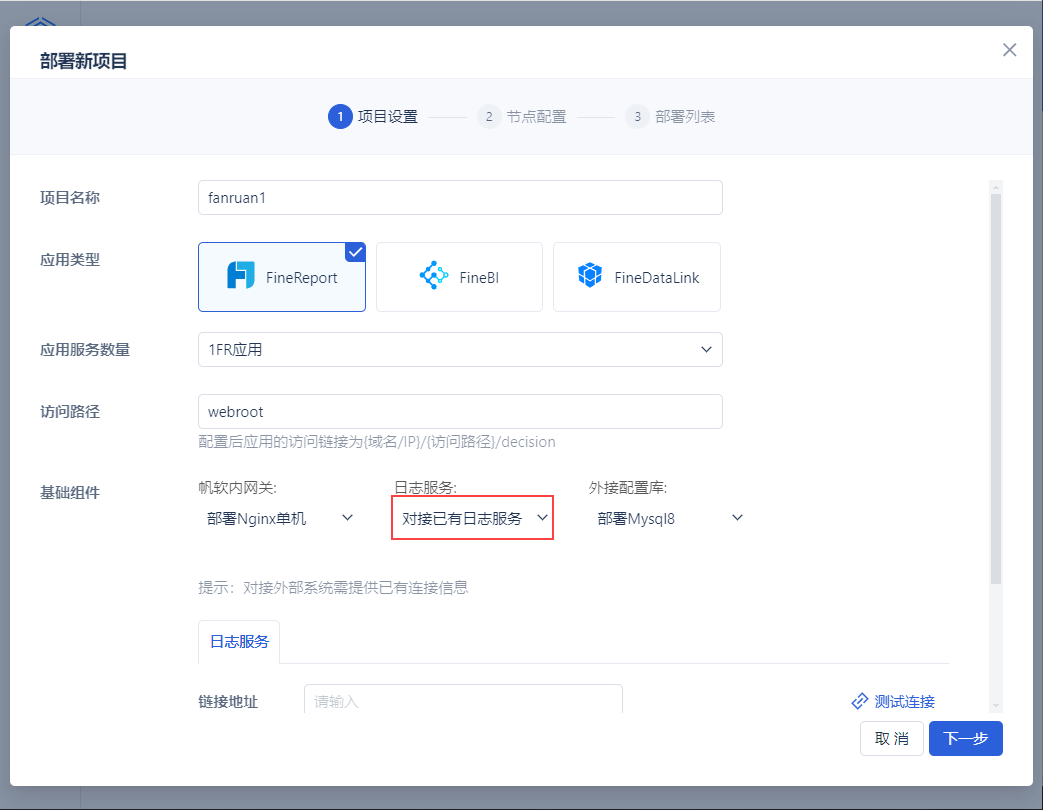Click the 外接配置库: label

(627, 487)
